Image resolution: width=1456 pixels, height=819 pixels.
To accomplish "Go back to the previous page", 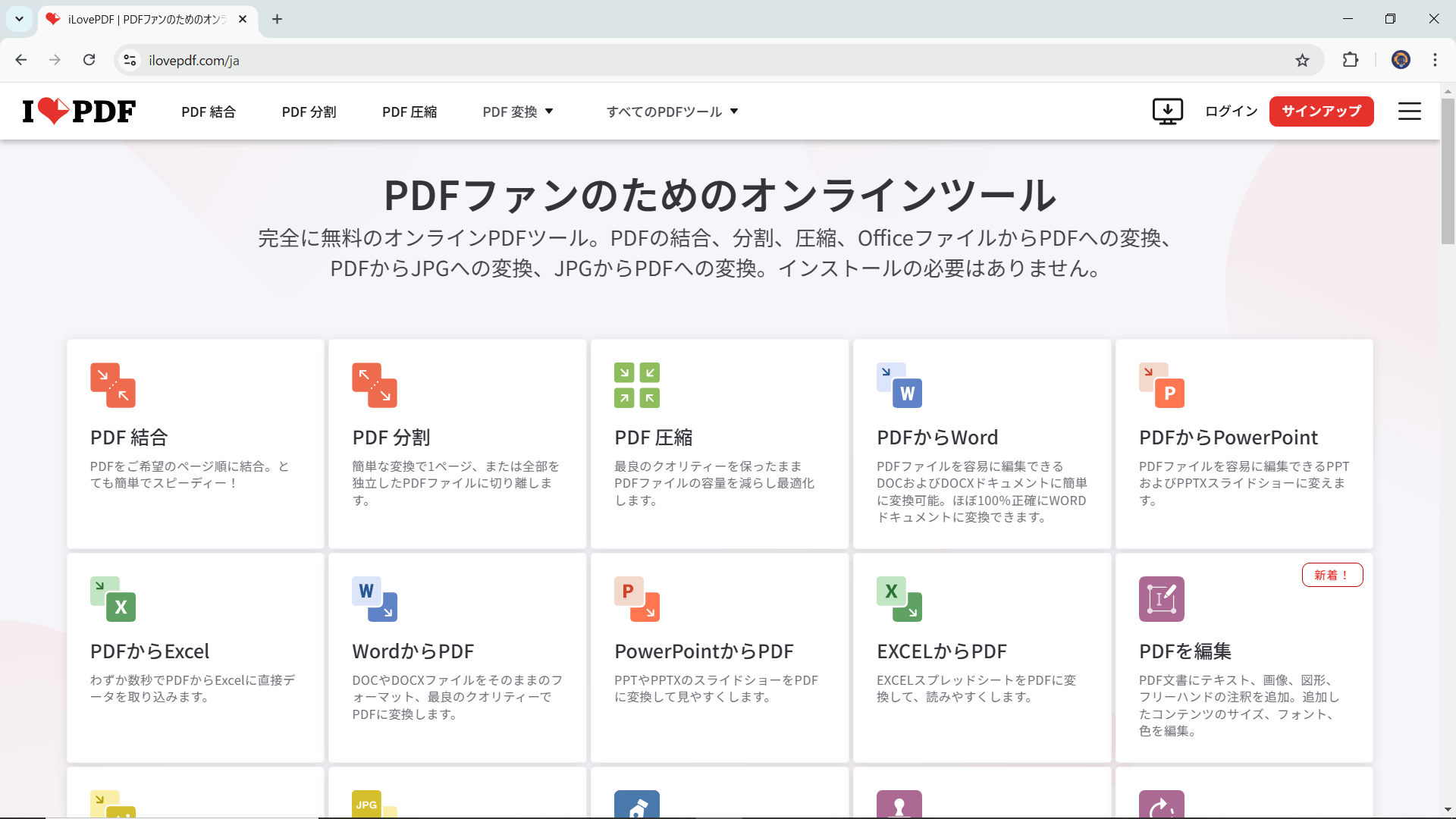I will [x=21, y=60].
